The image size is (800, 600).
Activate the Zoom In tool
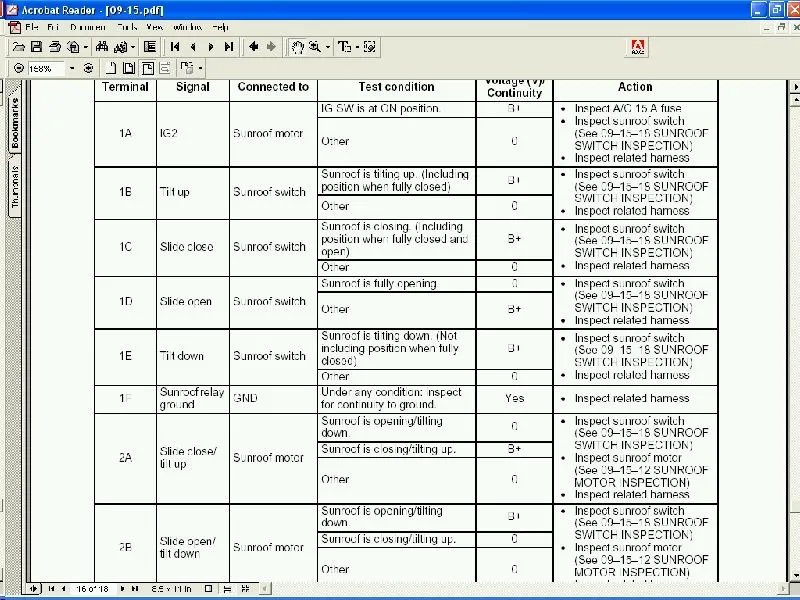[314, 47]
